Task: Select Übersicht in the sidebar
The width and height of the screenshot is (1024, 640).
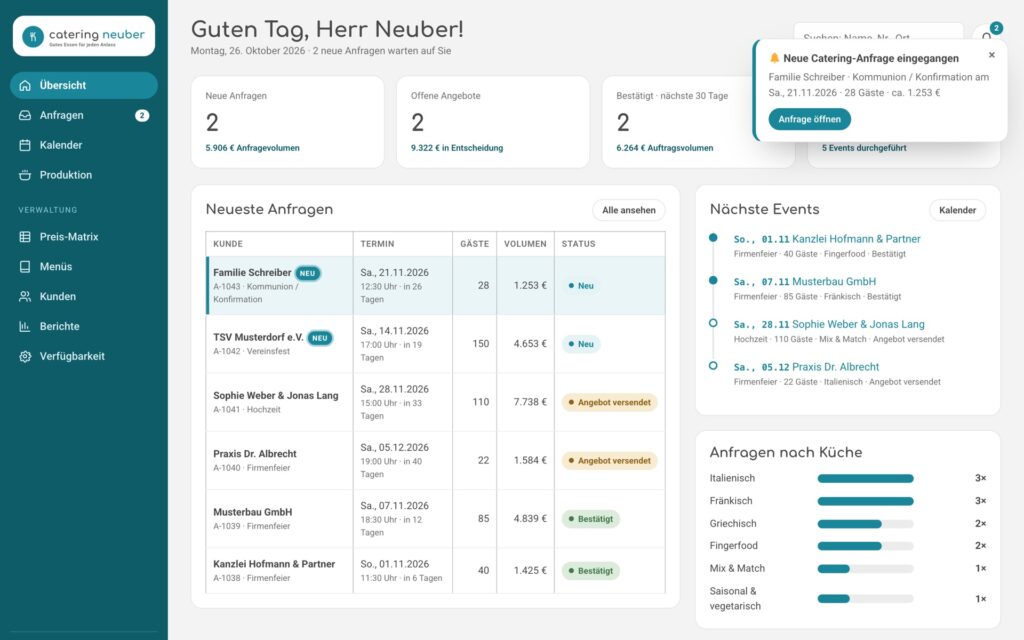Action: [x=84, y=86]
